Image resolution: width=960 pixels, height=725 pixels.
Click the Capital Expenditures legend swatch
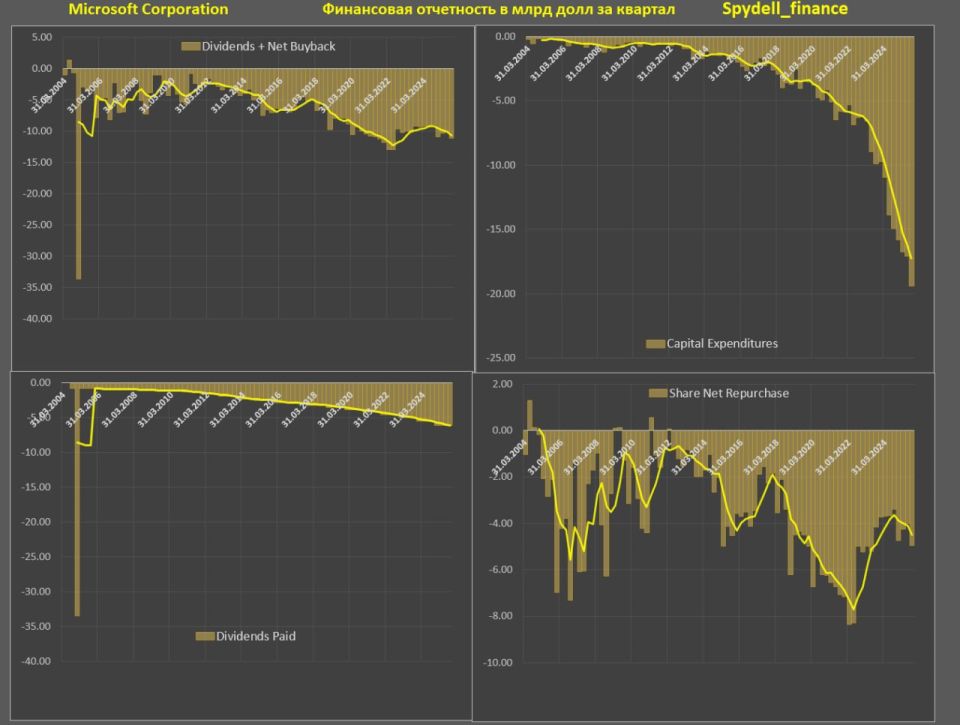tap(655, 344)
